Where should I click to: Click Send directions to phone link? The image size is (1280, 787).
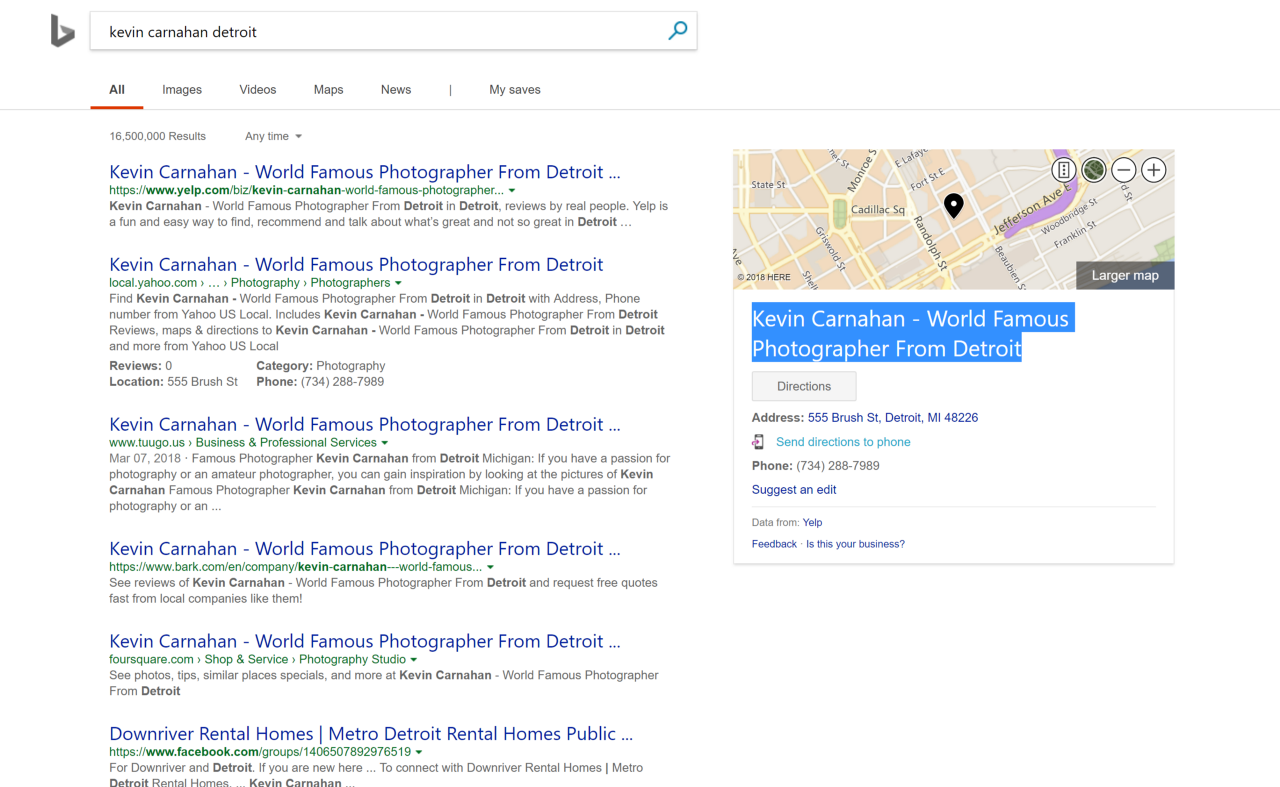(x=843, y=442)
